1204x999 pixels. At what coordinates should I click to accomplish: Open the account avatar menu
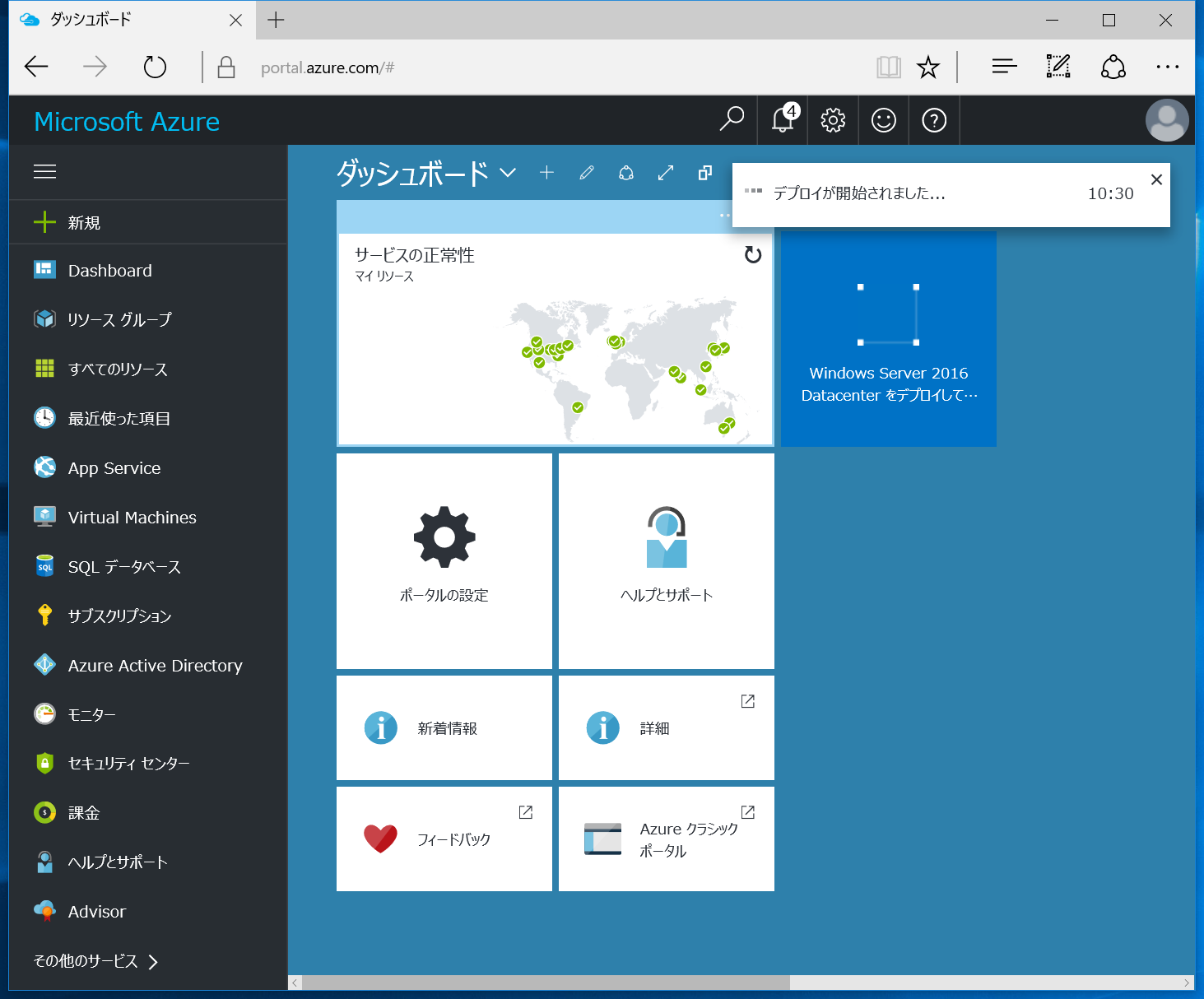pos(1167,120)
